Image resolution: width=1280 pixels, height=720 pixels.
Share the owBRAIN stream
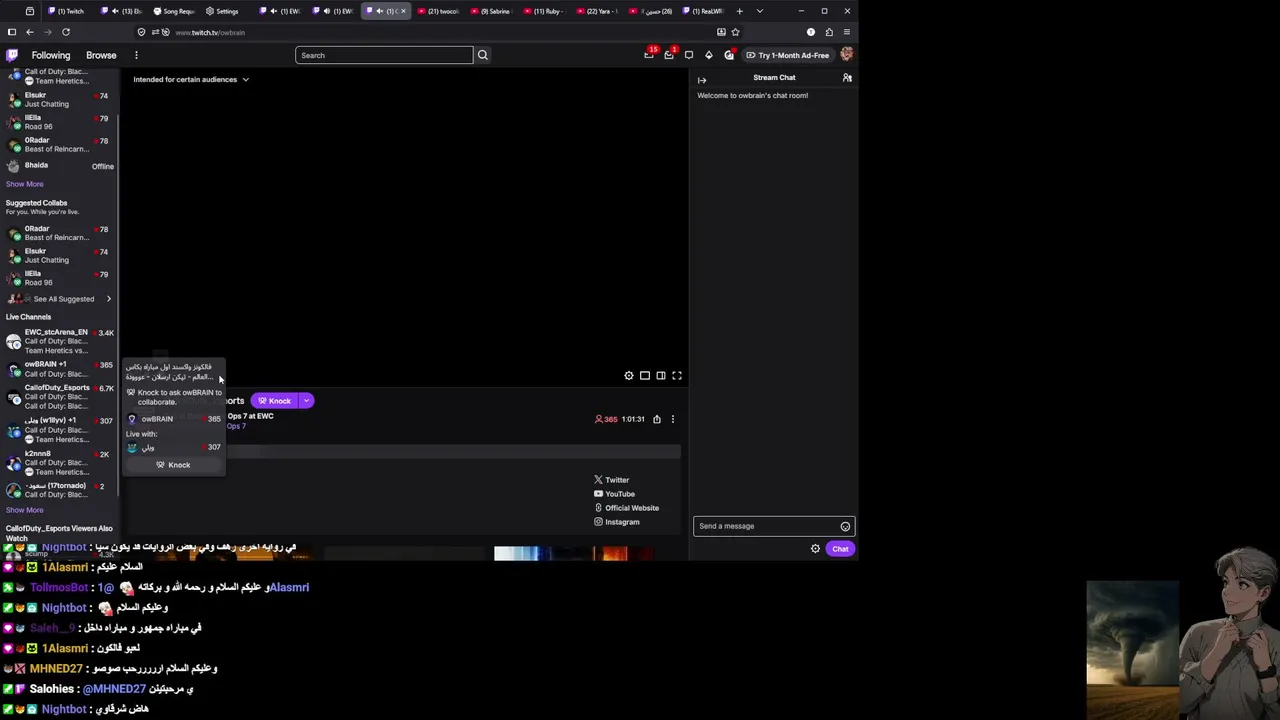(x=657, y=419)
